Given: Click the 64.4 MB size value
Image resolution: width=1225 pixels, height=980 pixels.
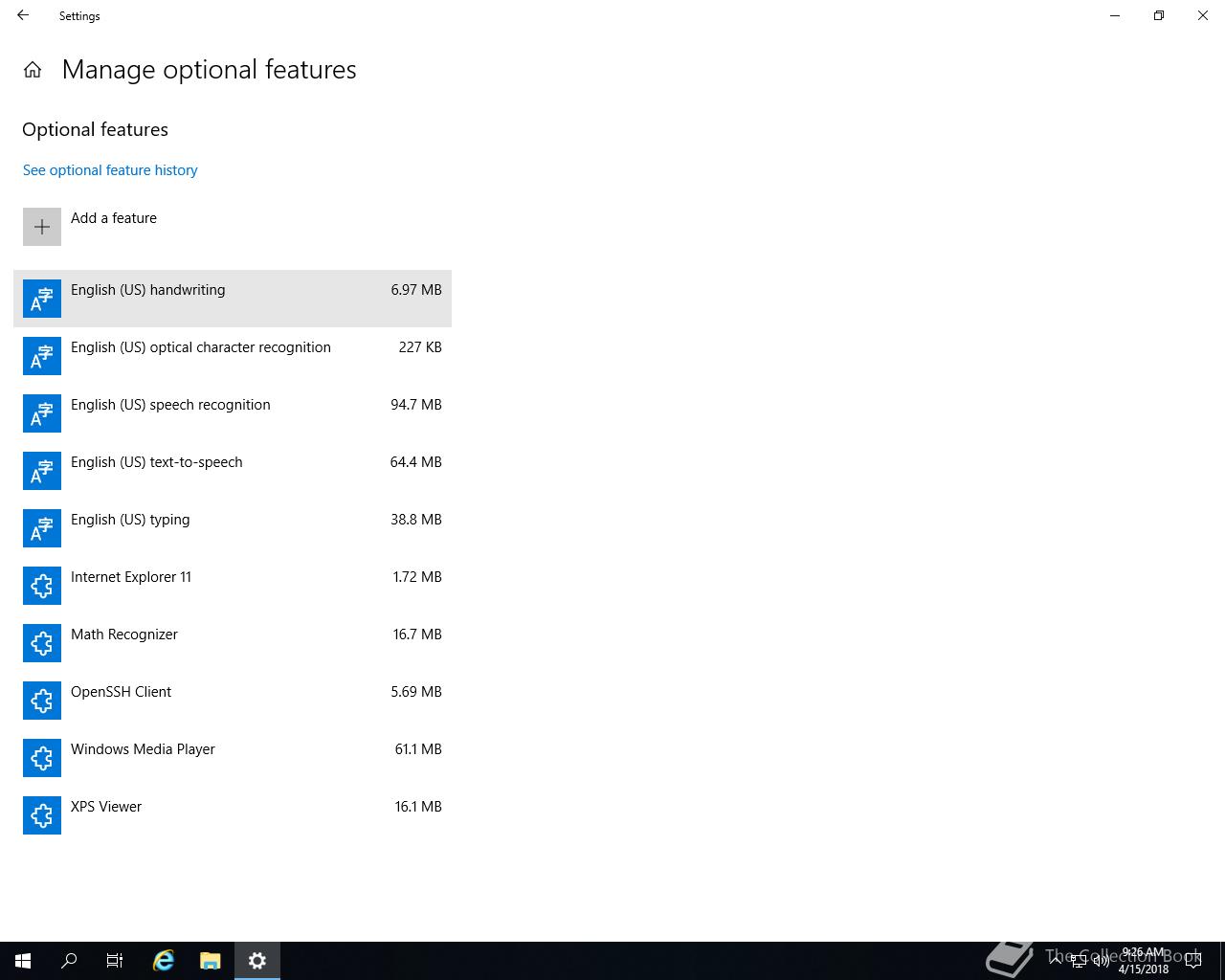Looking at the screenshot, I should point(416,462).
